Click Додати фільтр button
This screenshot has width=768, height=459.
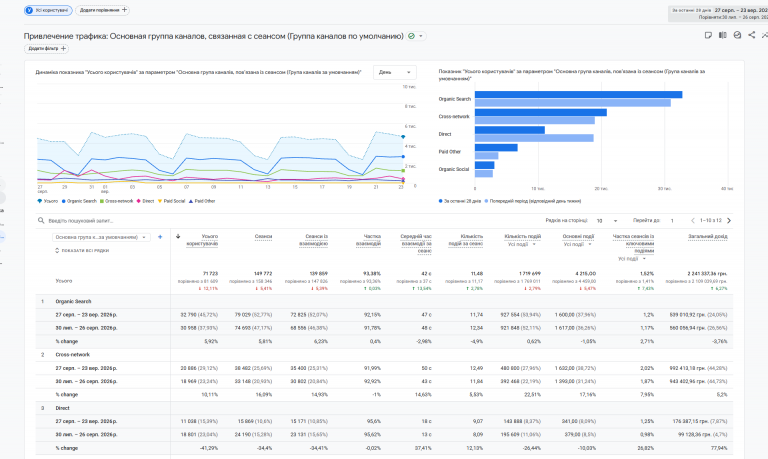(47, 48)
